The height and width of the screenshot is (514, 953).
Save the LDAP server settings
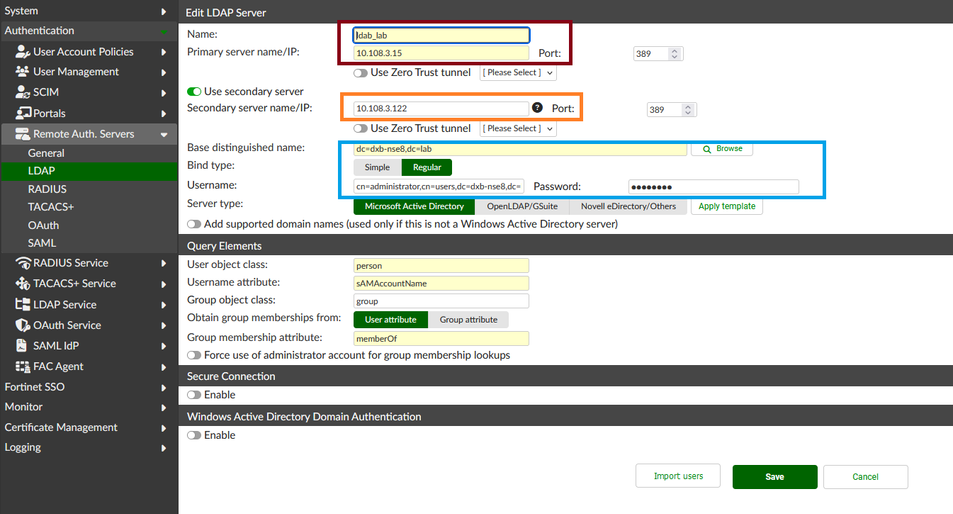tap(774, 477)
